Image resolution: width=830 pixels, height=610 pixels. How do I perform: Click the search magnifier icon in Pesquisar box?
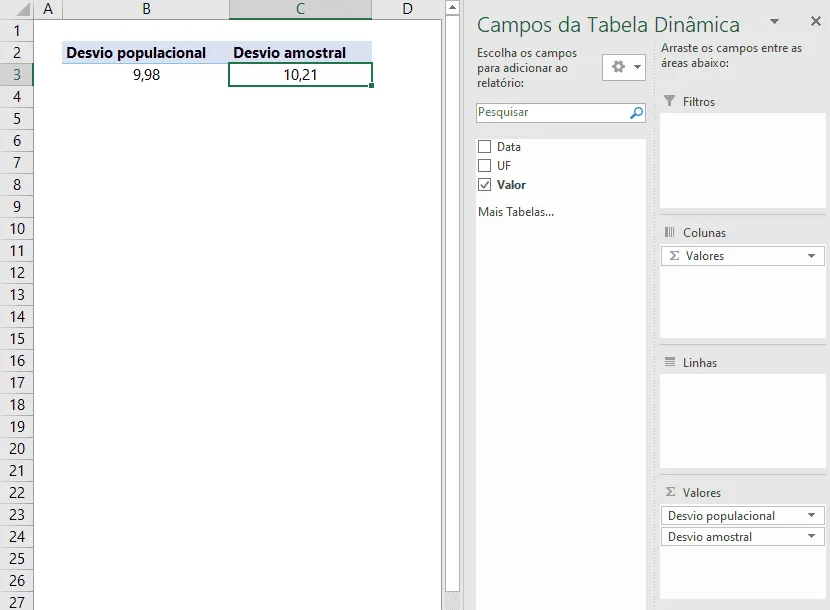point(636,113)
